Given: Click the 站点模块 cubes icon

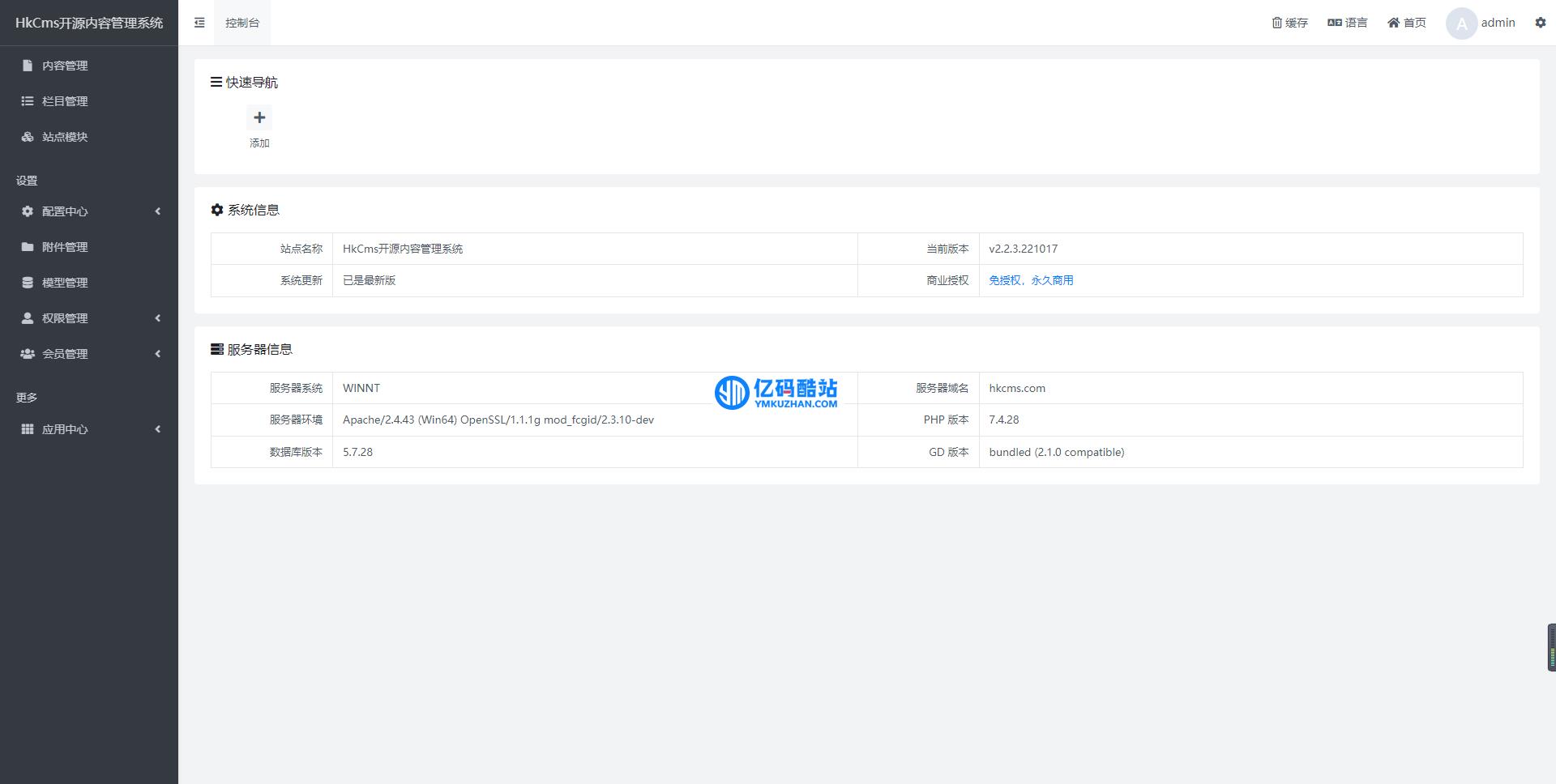Looking at the screenshot, I should pos(28,137).
